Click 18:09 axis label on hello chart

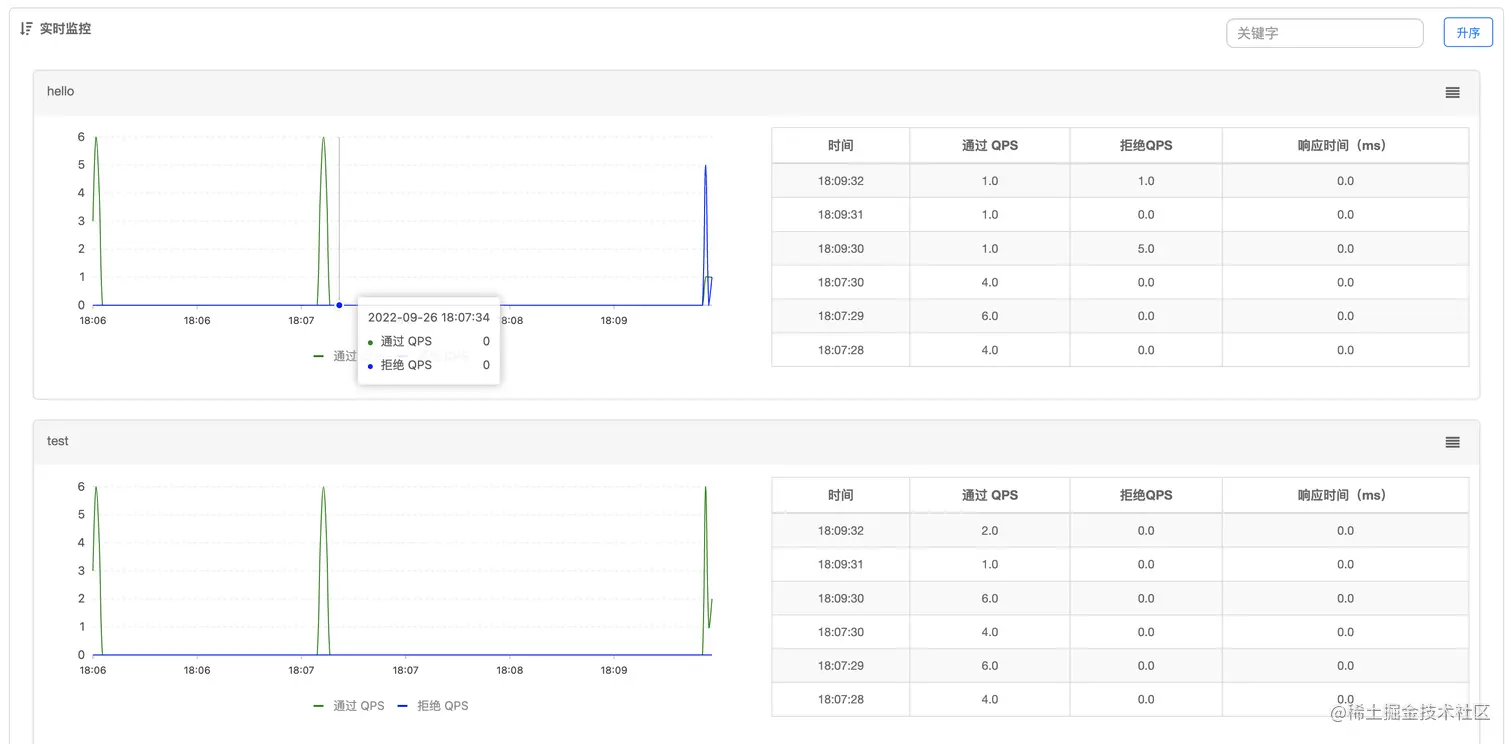point(614,321)
